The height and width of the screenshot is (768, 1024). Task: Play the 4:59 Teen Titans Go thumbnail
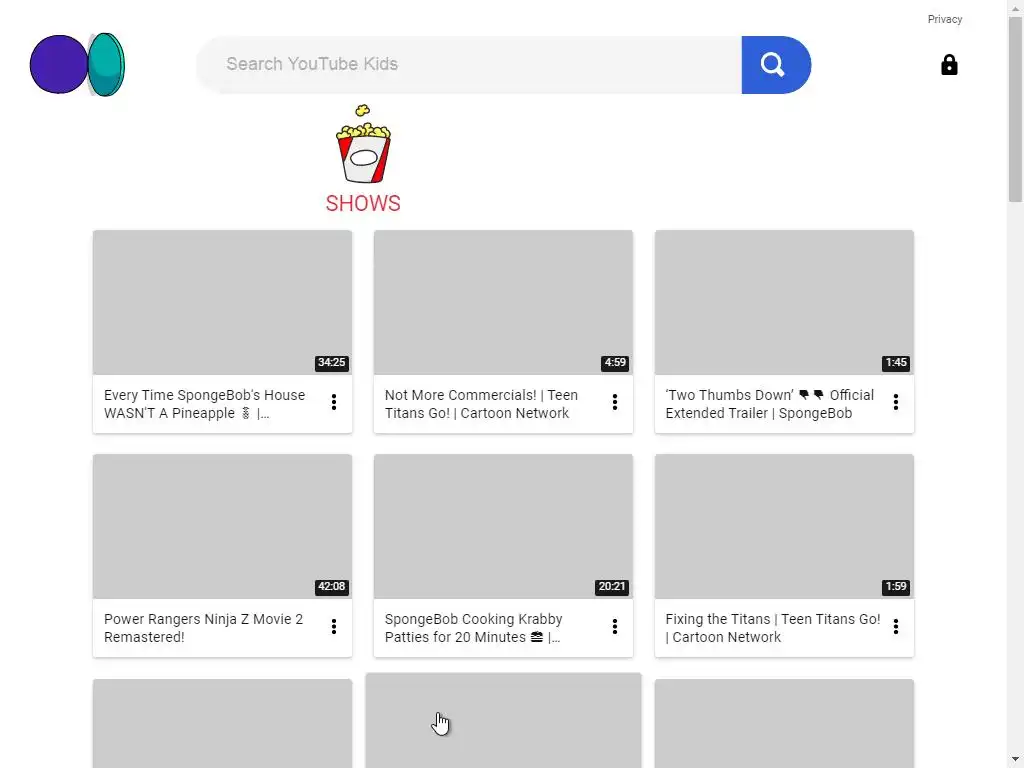[x=503, y=302]
